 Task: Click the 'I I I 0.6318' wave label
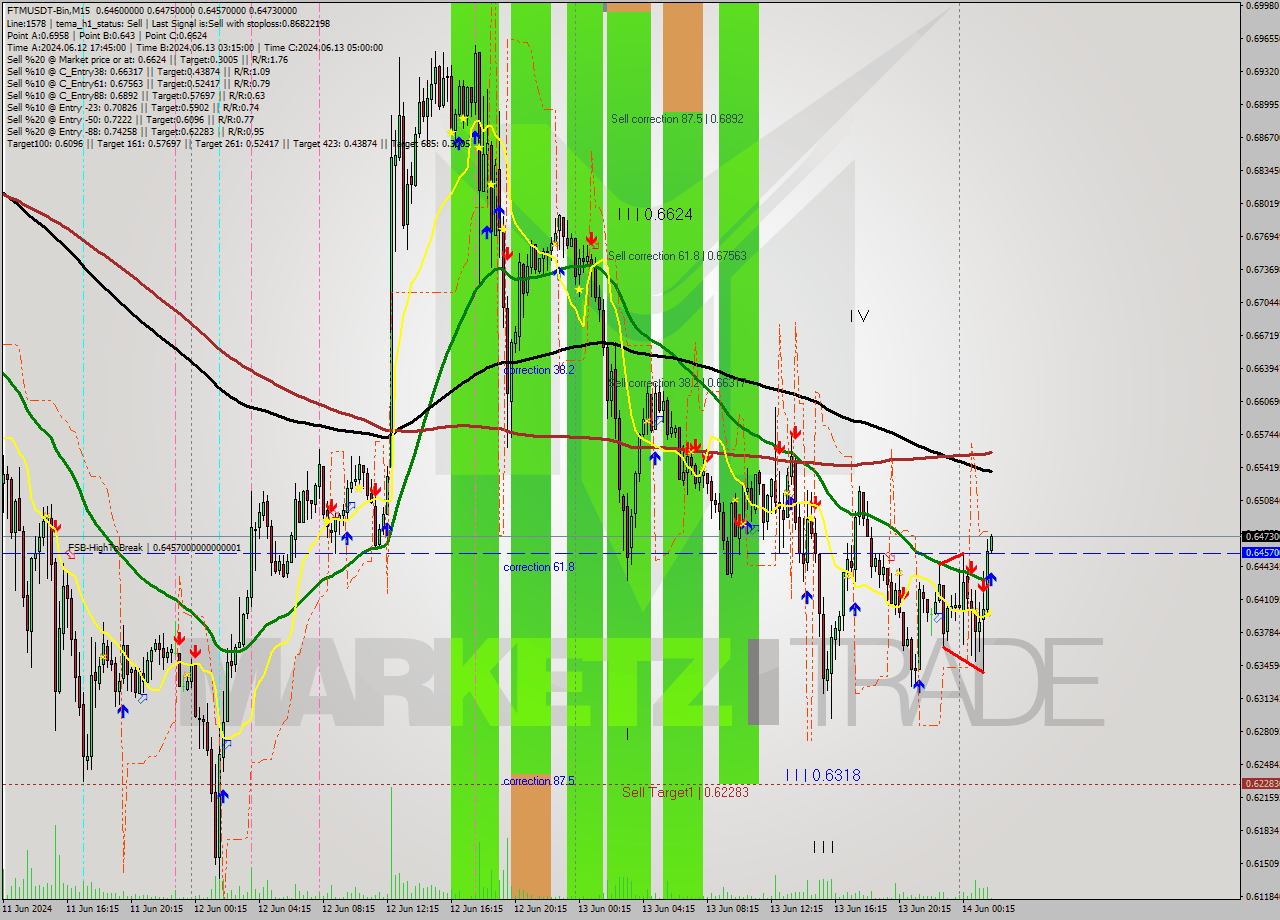(x=822, y=775)
